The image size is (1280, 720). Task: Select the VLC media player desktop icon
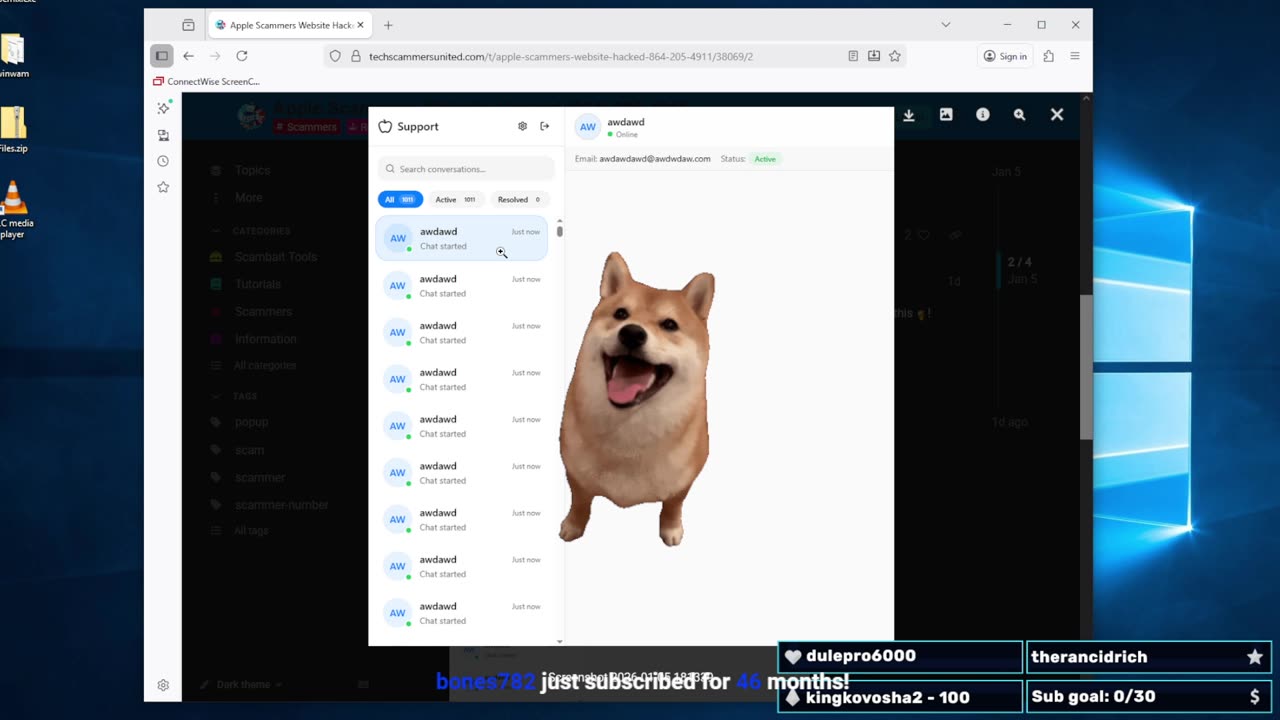click(14, 210)
